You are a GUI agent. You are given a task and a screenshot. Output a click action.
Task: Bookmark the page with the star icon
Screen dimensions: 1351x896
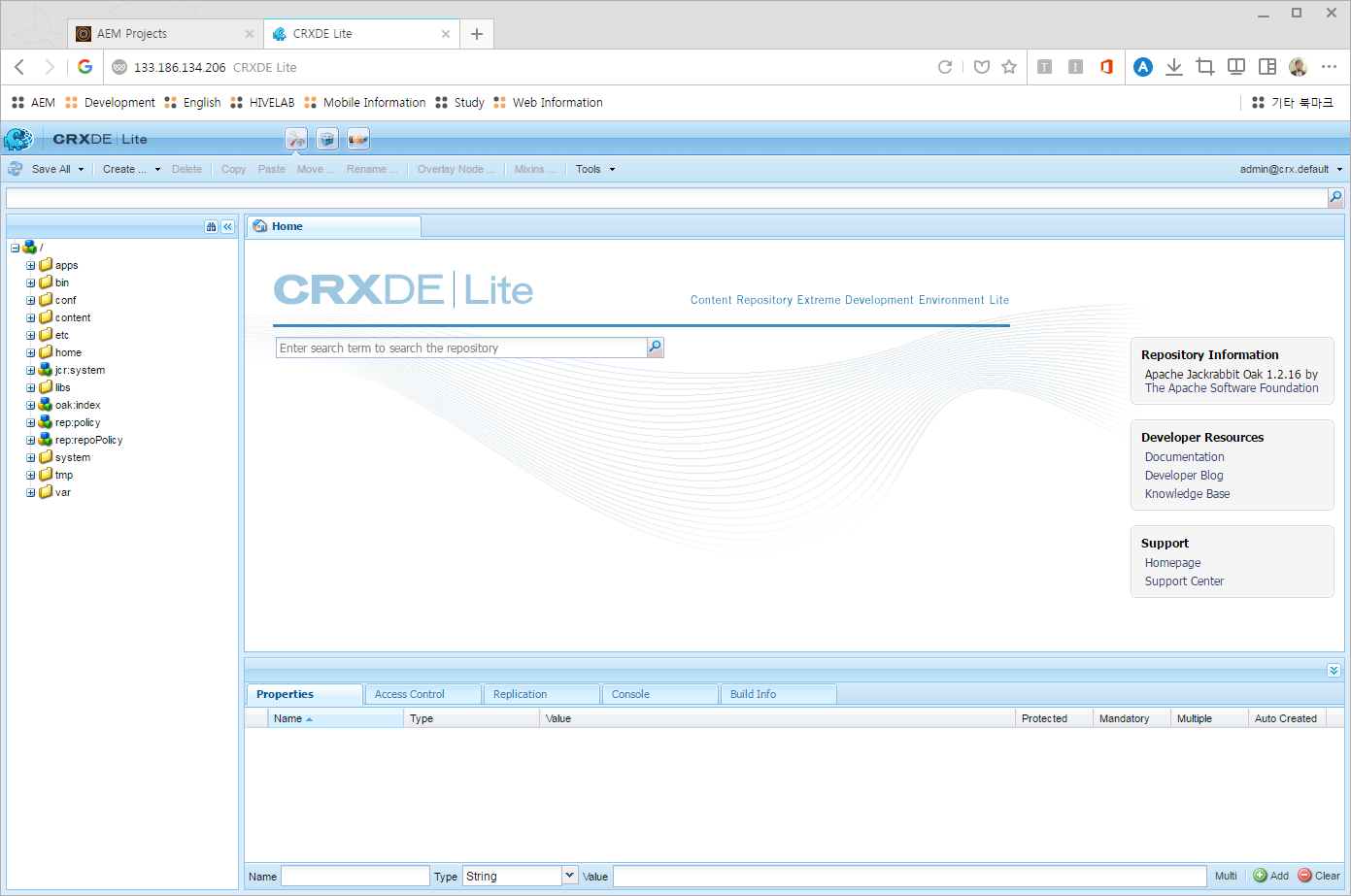[1009, 67]
